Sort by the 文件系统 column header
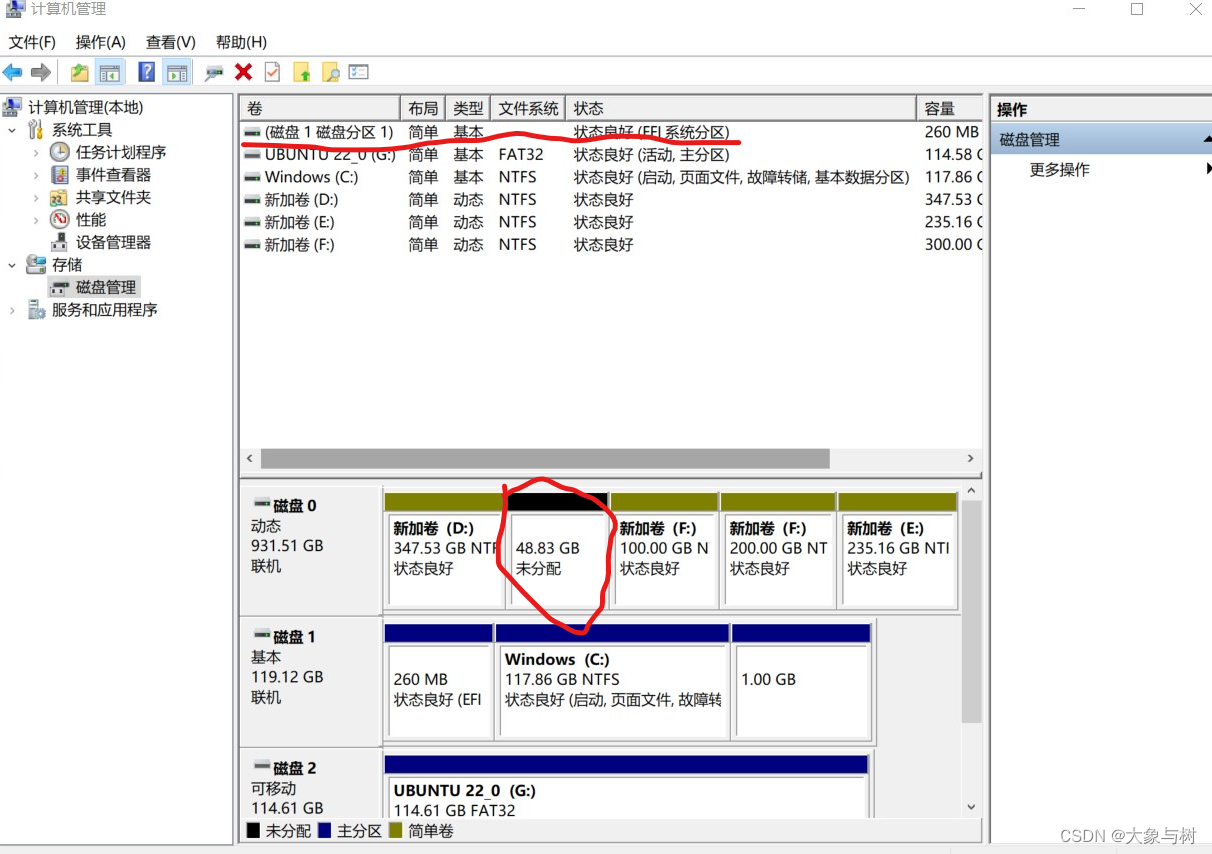 (x=528, y=108)
